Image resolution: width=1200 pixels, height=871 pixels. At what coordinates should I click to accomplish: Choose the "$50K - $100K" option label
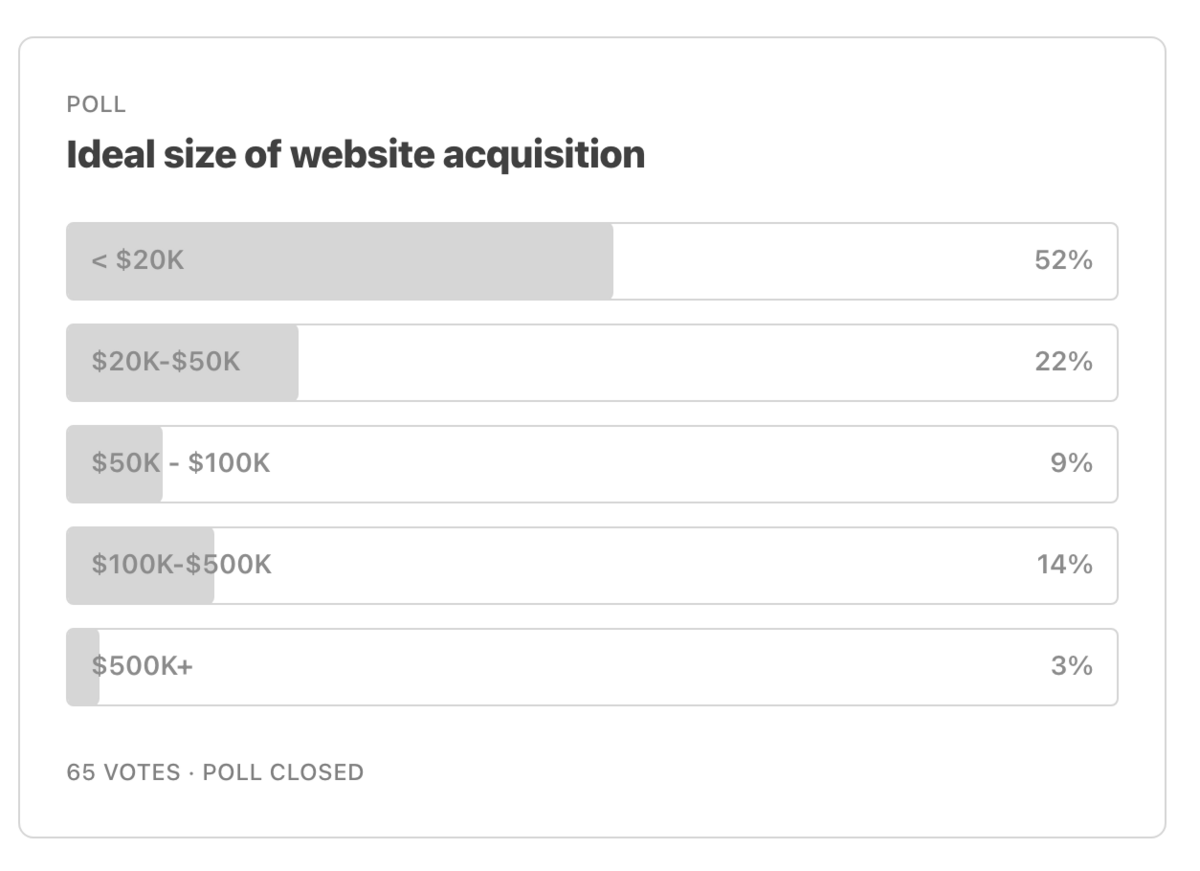tap(181, 464)
